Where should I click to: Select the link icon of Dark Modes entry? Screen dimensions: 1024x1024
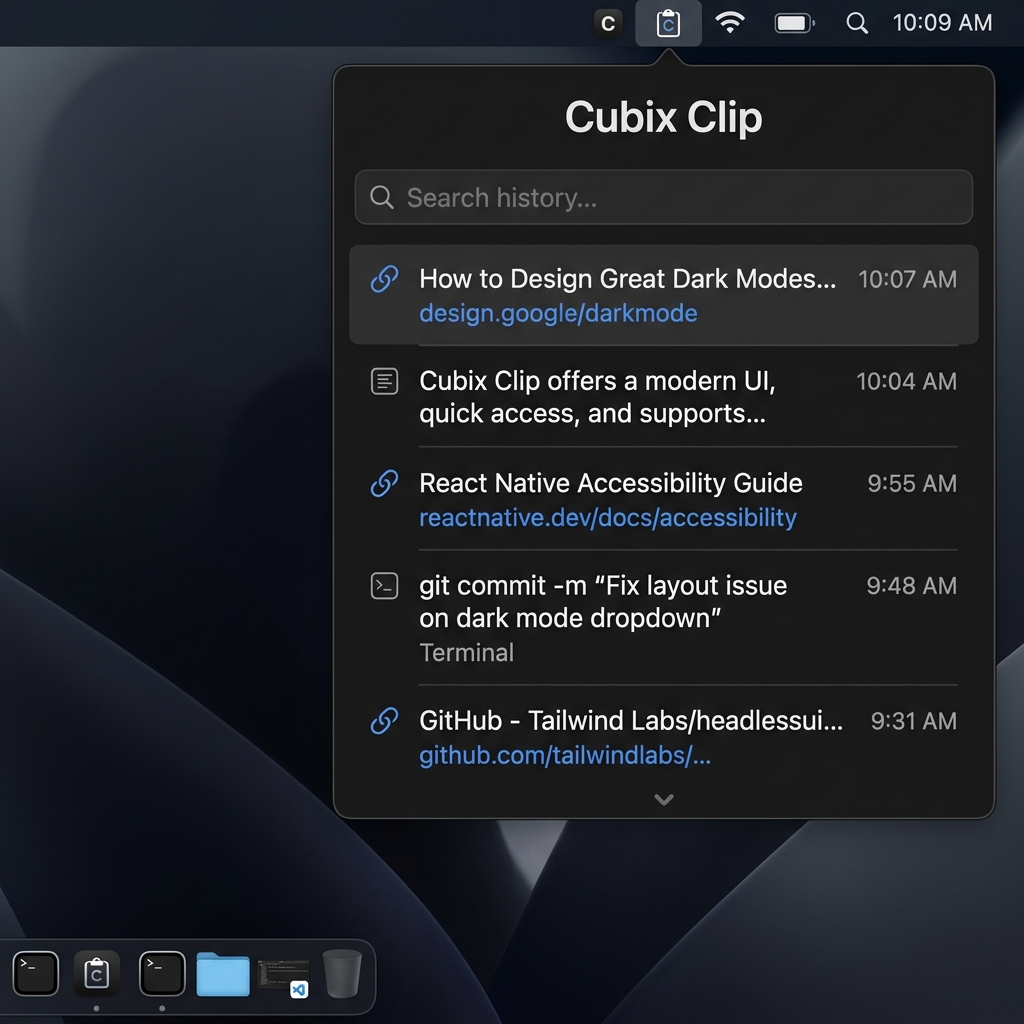coord(384,279)
